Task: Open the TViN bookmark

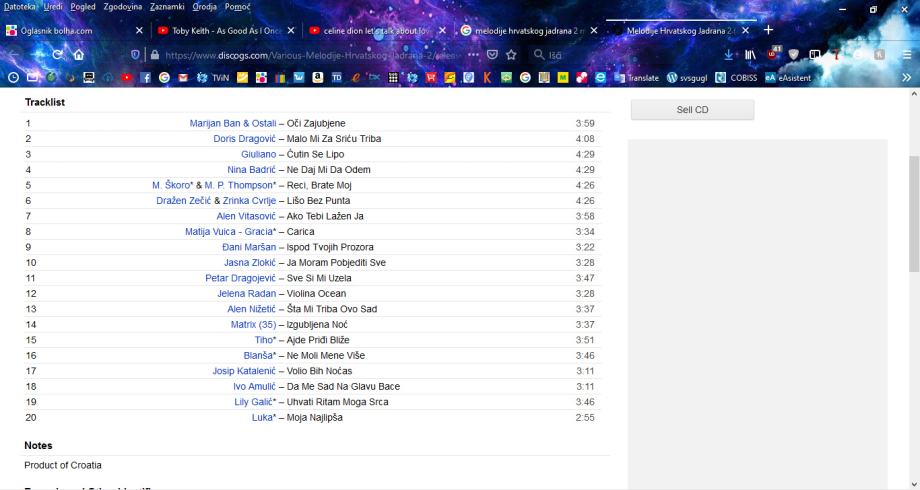Action: pos(214,77)
